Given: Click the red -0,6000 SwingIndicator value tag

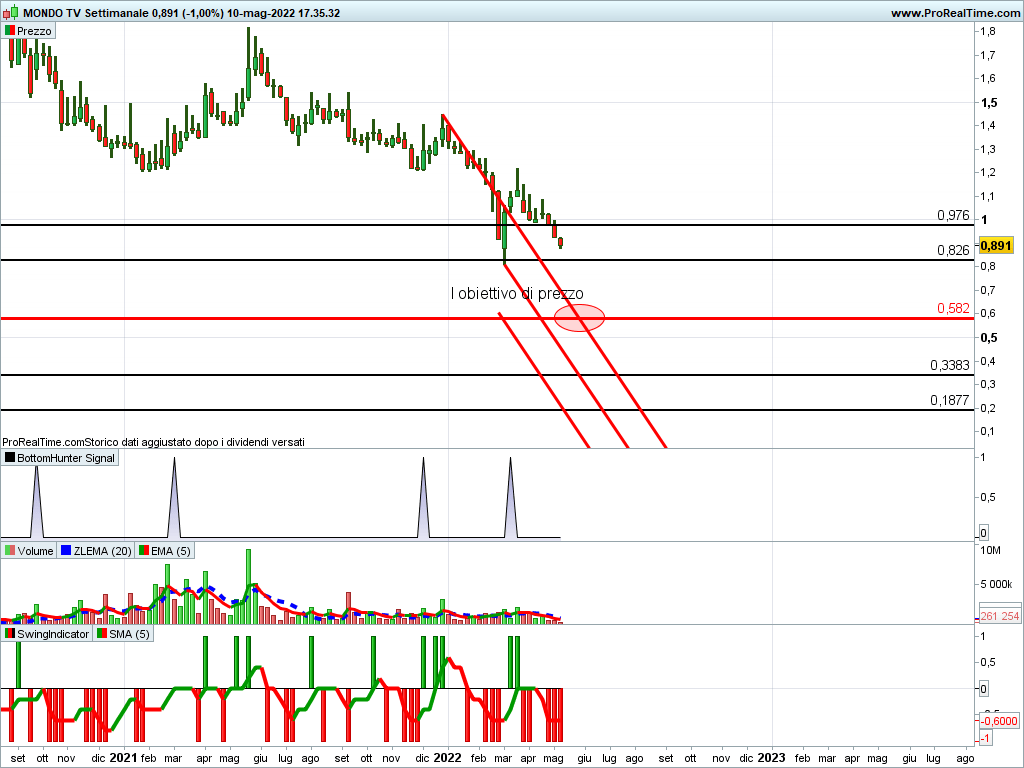Looking at the screenshot, I should pos(998,720).
